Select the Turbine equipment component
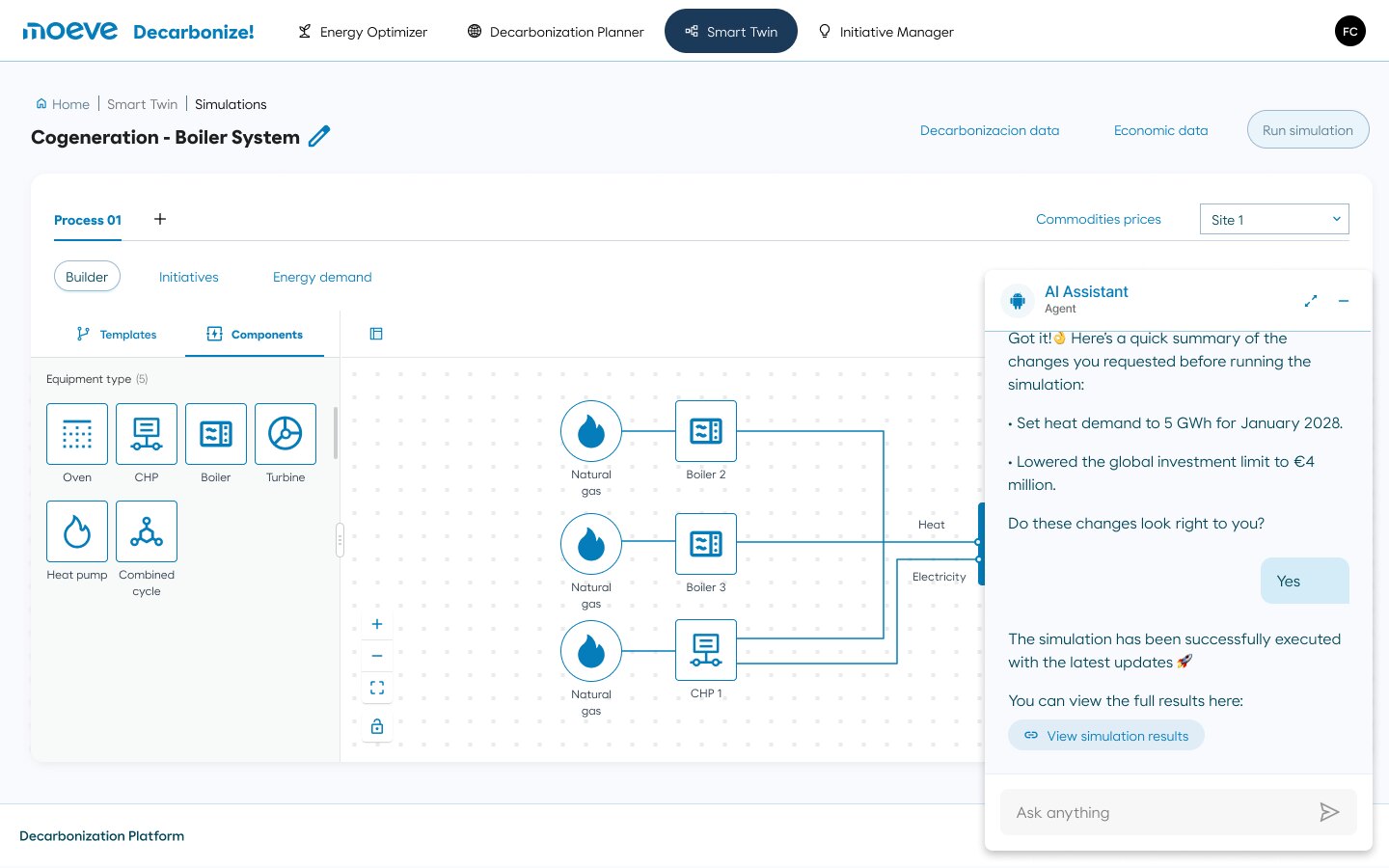 (x=286, y=434)
